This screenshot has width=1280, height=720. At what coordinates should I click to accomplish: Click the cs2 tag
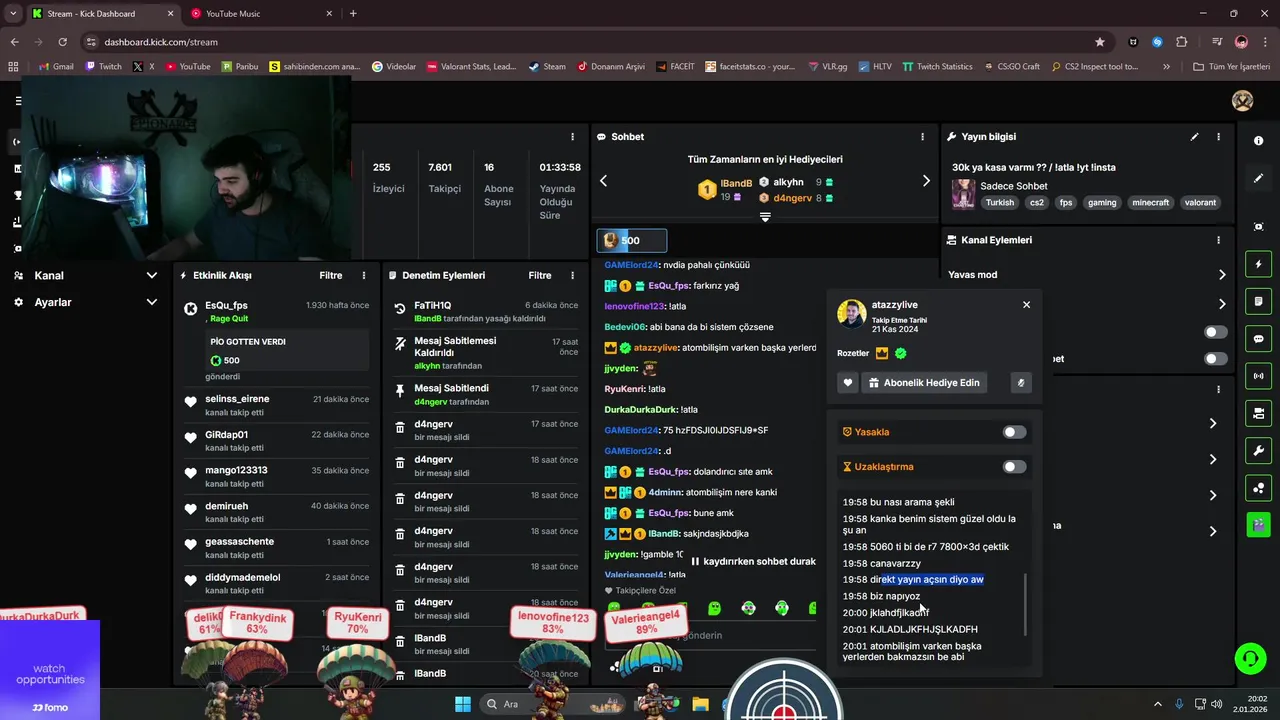point(1037,202)
